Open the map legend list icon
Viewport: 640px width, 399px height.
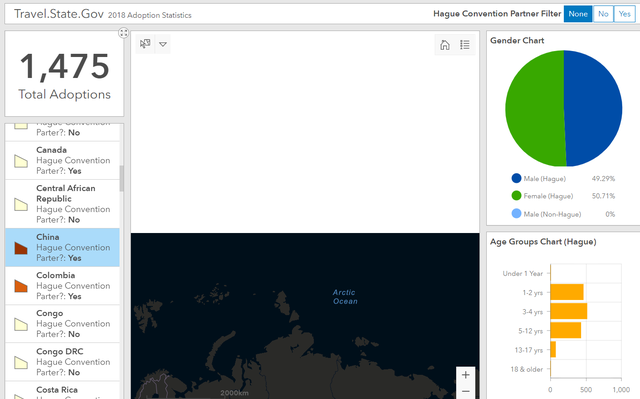pos(465,44)
